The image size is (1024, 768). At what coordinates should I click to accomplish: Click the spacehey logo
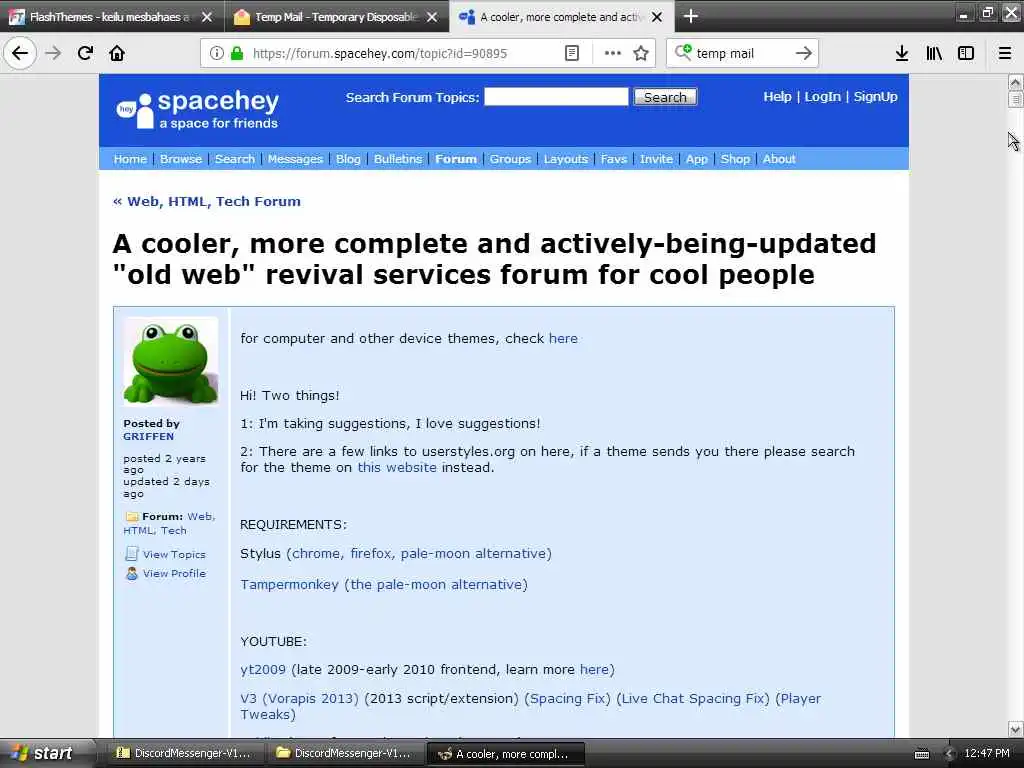click(x=197, y=110)
